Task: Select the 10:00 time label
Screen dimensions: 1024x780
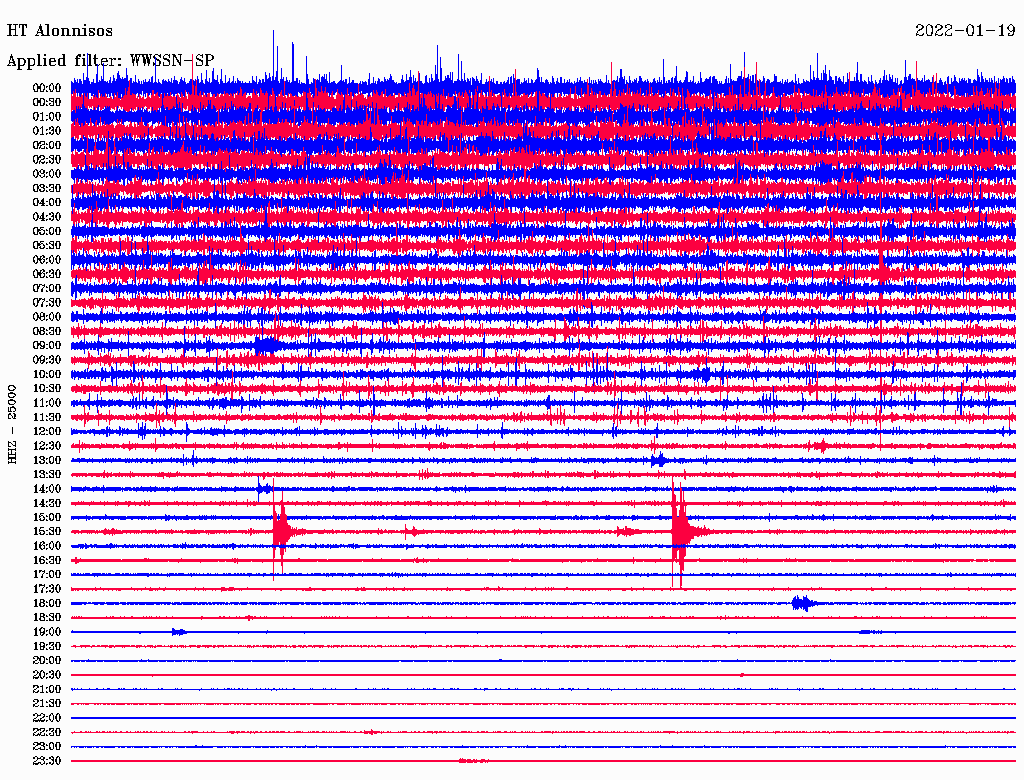Action: click(x=47, y=374)
